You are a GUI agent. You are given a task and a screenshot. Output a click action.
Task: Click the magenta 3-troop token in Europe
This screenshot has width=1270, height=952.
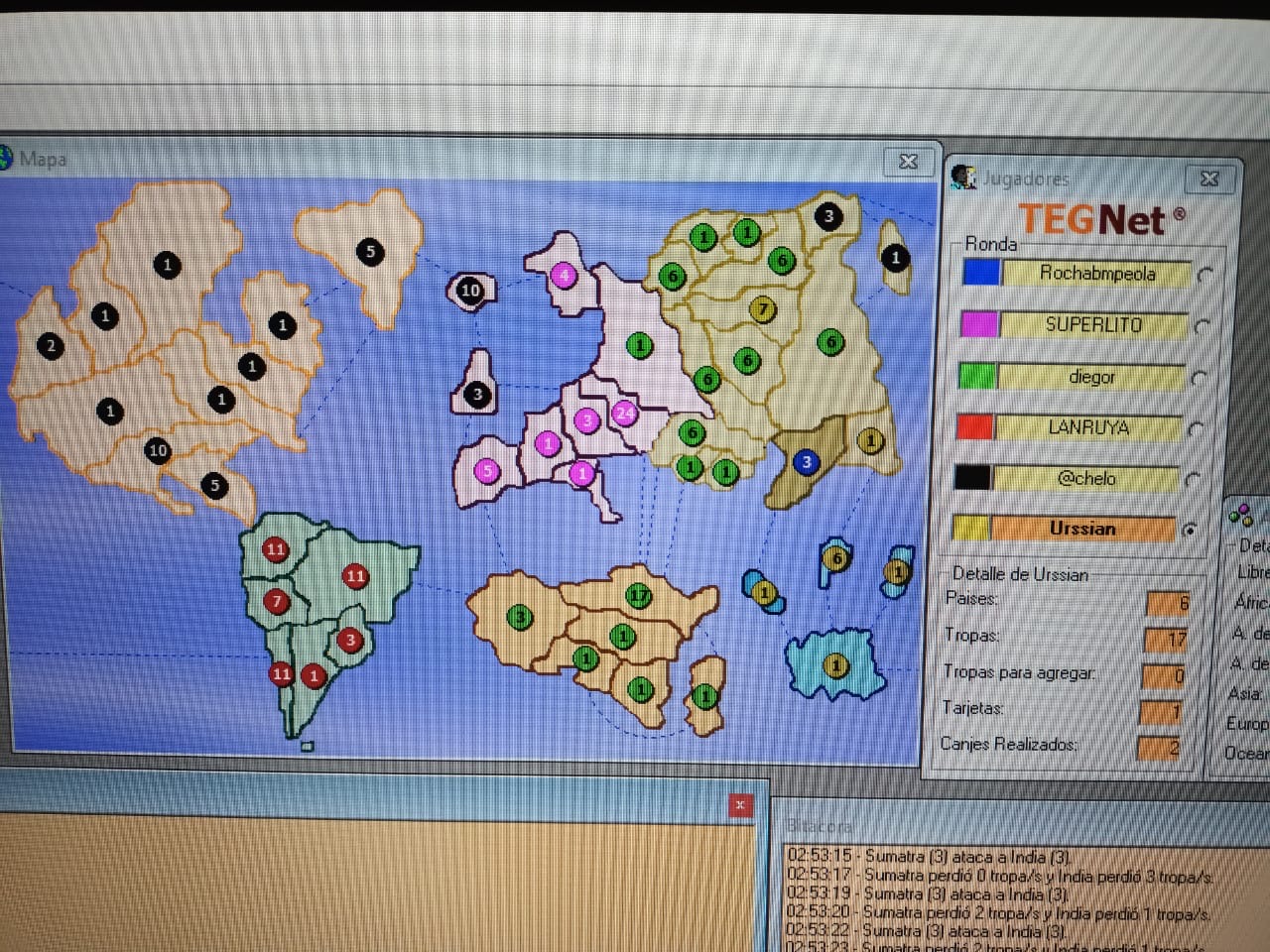[x=586, y=420]
